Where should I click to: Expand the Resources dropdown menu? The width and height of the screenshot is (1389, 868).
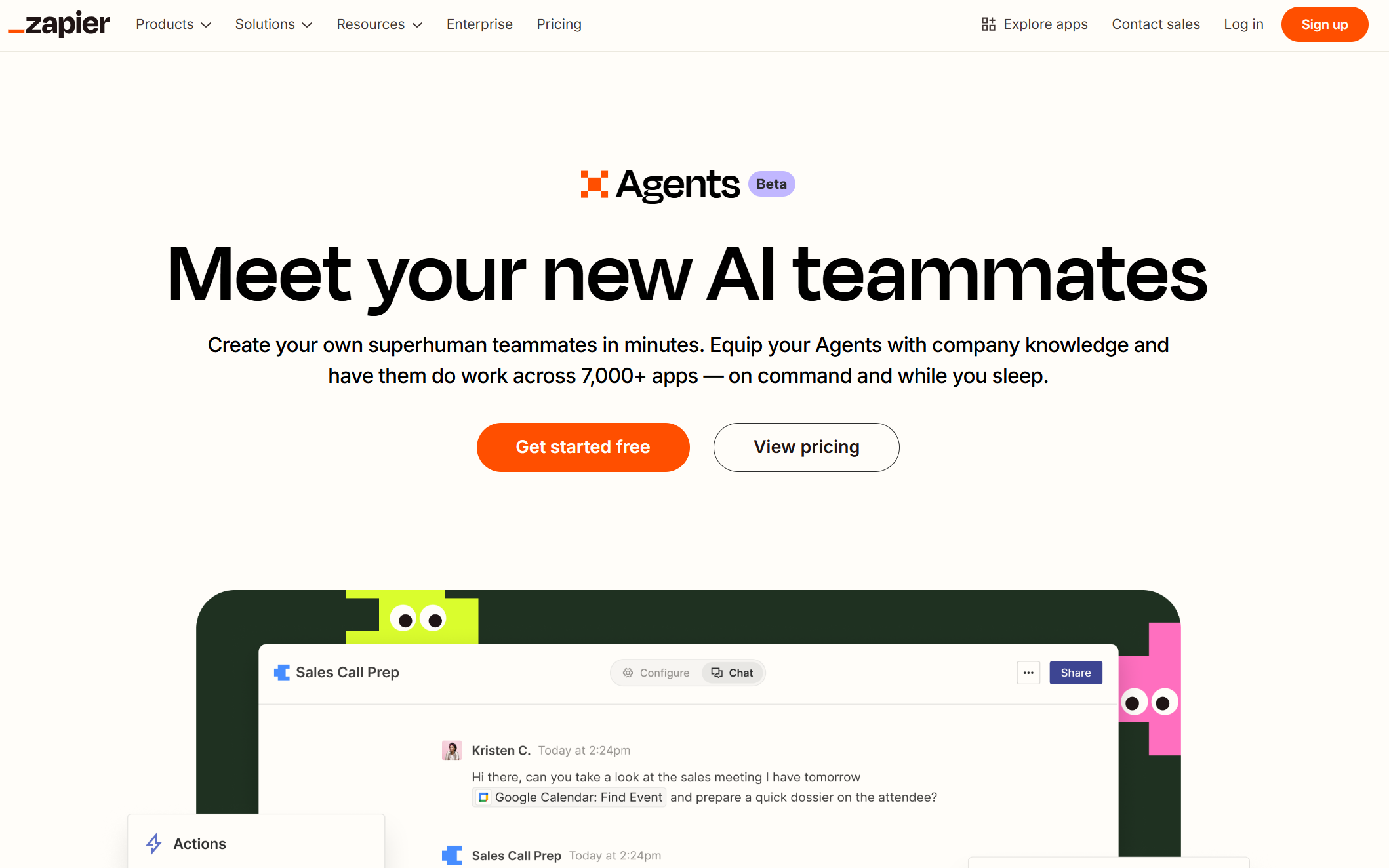(380, 24)
